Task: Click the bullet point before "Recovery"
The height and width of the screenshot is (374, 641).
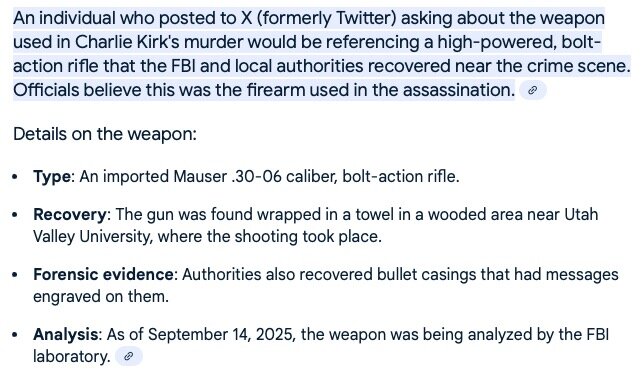Action: [x=15, y=215]
